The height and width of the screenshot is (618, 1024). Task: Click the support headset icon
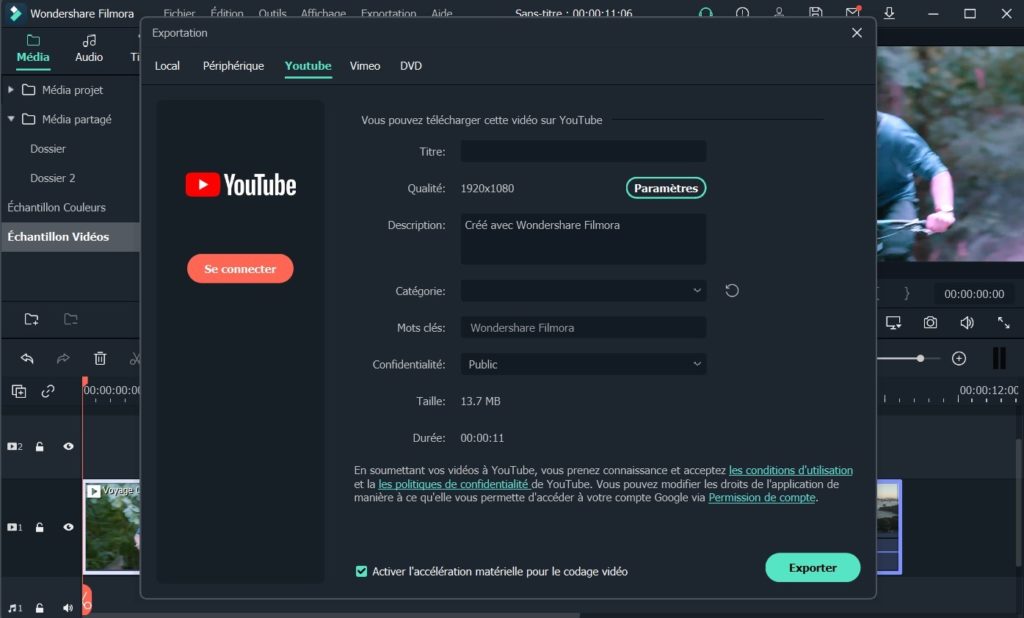[x=706, y=12]
